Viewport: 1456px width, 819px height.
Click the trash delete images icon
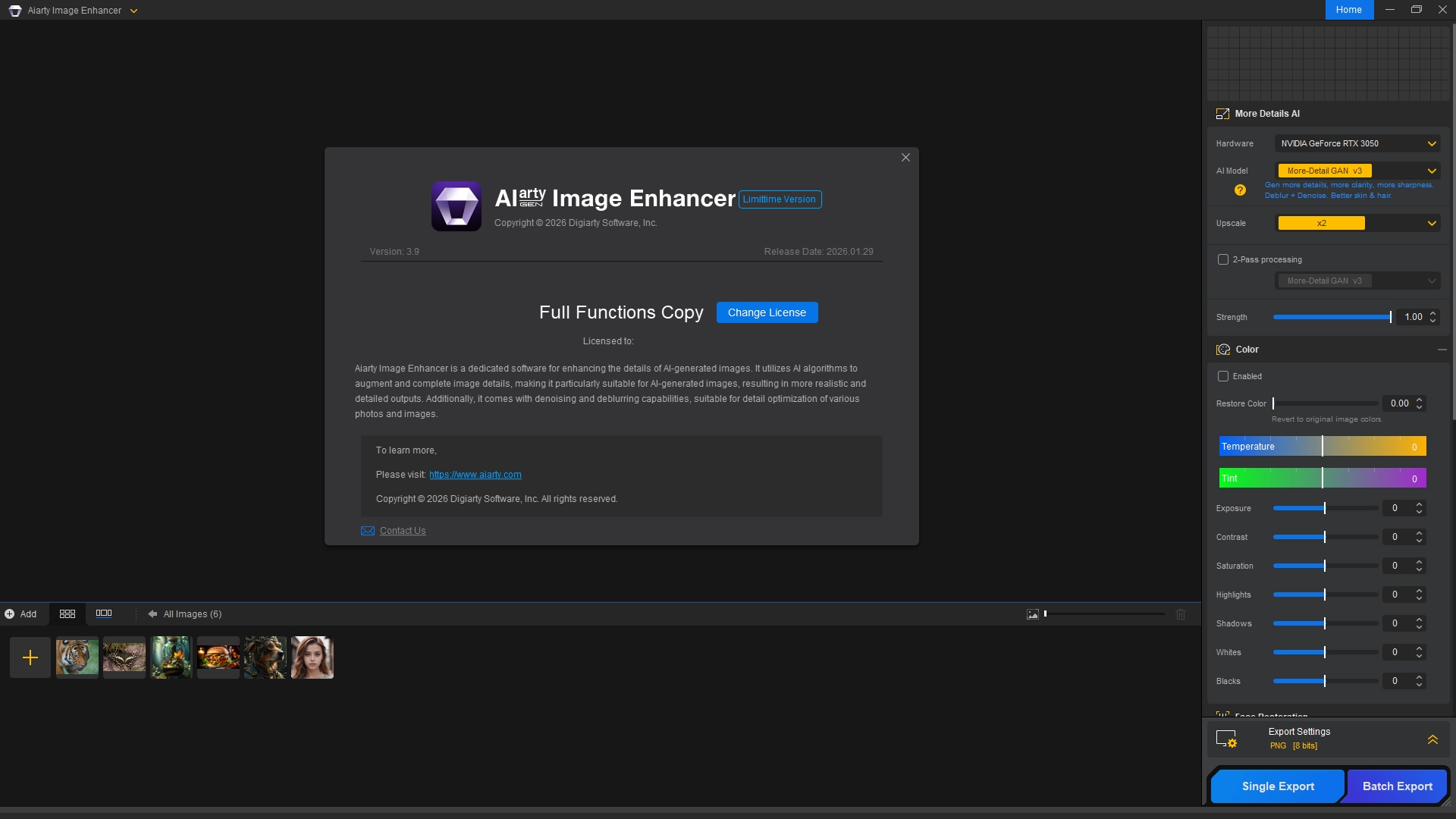[x=1181, y=614]
